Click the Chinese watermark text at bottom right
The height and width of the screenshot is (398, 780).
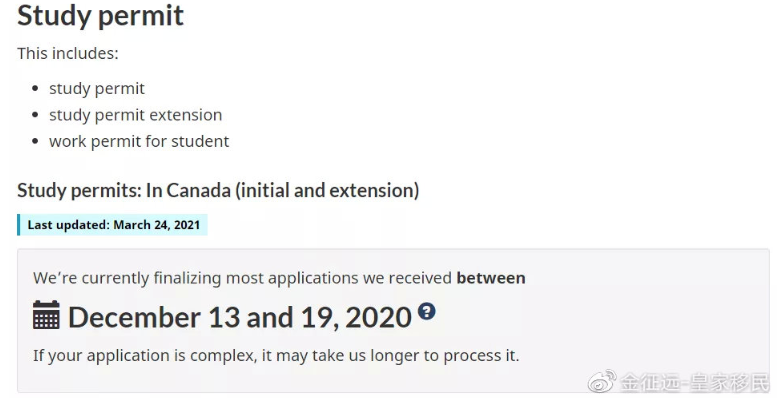point(694,383)
